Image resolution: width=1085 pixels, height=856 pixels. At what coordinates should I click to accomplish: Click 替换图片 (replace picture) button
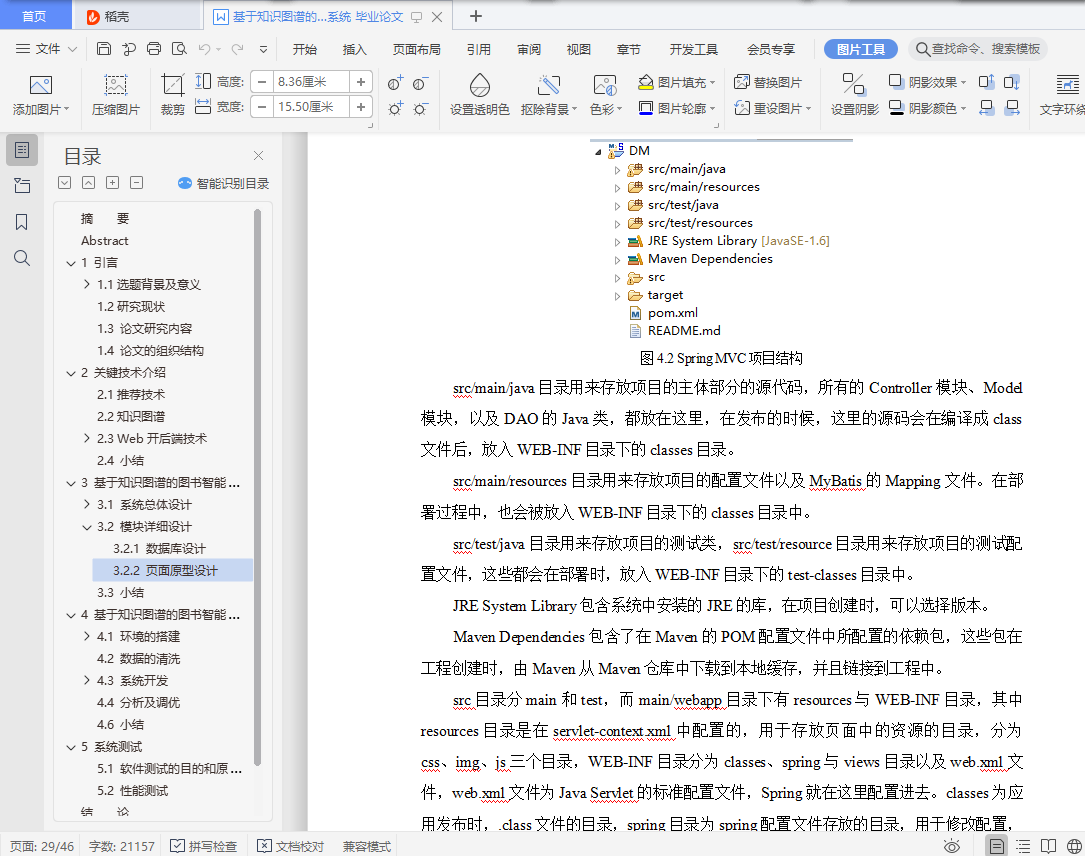(x=768, y=82)
